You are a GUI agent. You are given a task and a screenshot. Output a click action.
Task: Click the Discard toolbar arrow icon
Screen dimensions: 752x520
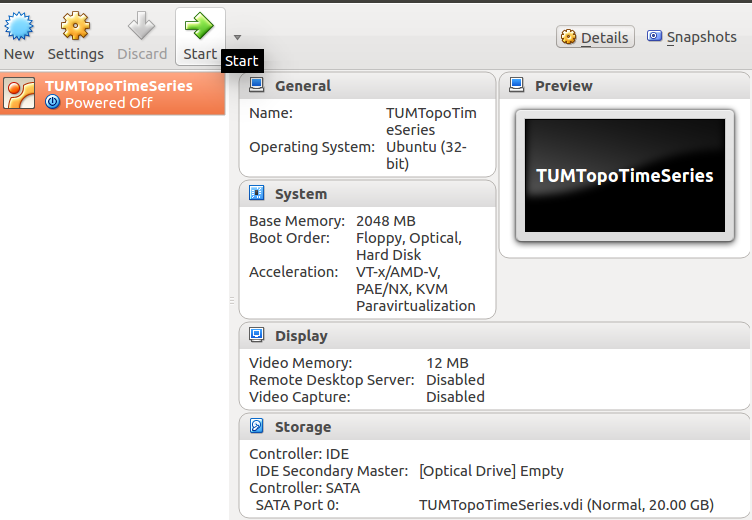141,25
